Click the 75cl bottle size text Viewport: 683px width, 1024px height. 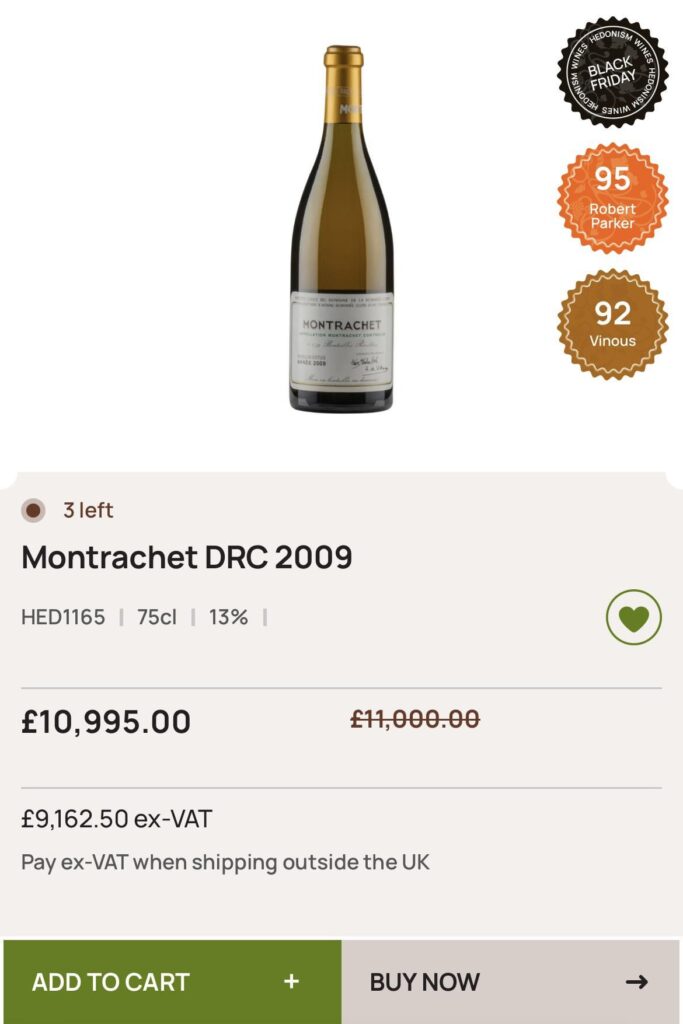click(156, 617)
